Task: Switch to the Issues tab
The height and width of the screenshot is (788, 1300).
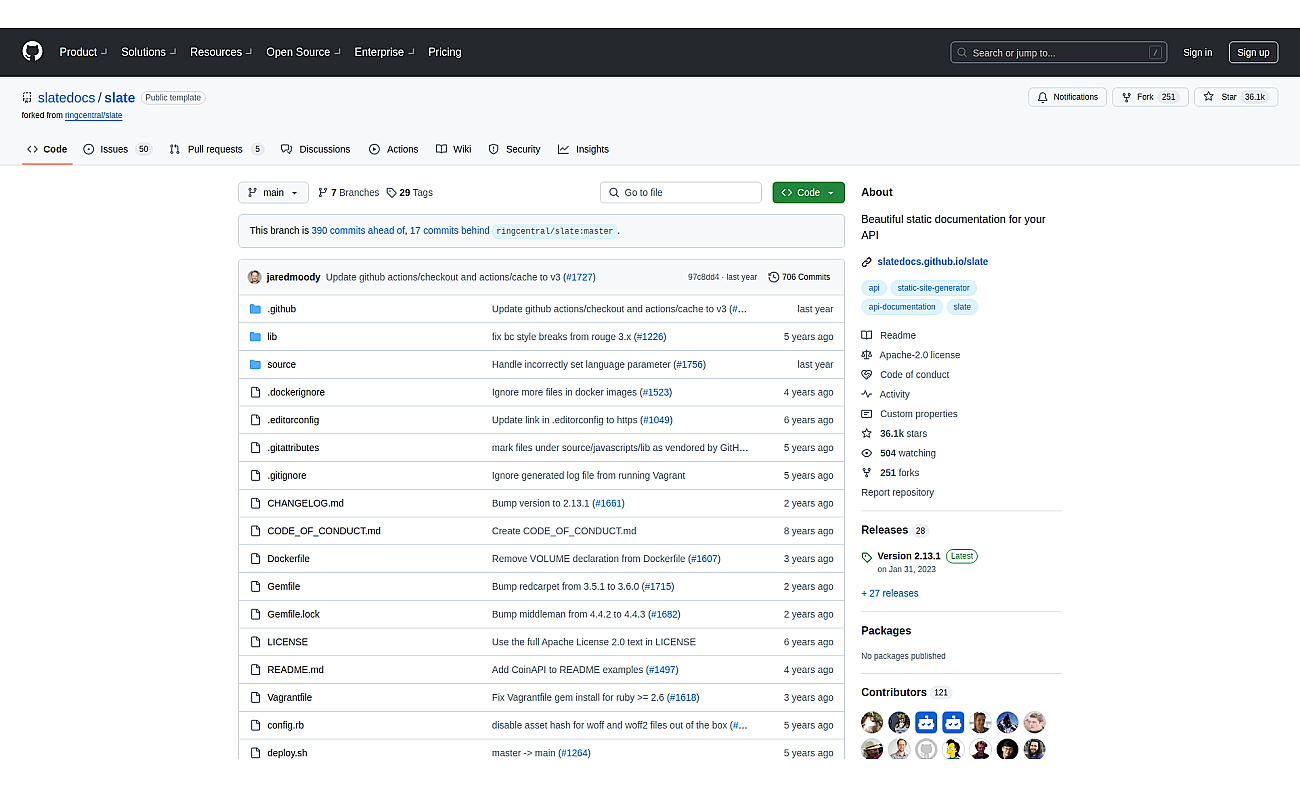Action: (117, 149)
